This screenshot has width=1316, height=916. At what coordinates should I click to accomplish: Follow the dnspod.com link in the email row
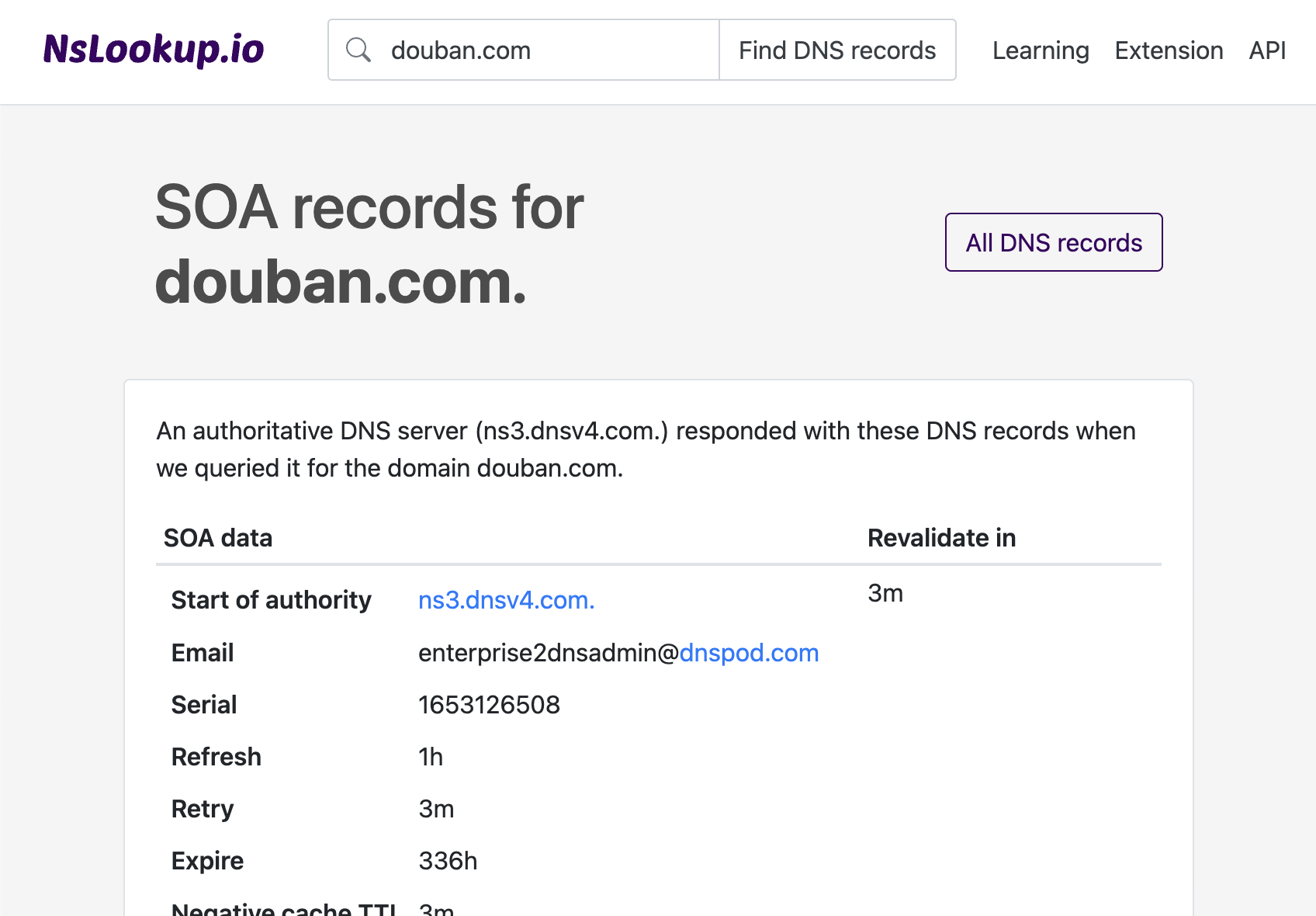point(748,652)
